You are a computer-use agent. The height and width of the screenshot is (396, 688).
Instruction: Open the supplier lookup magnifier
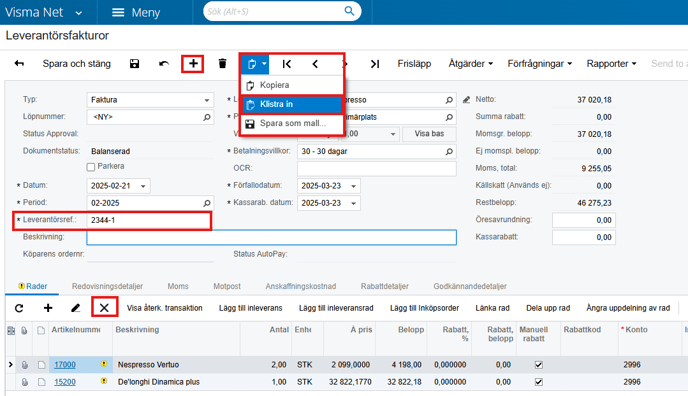click(449, 100)
